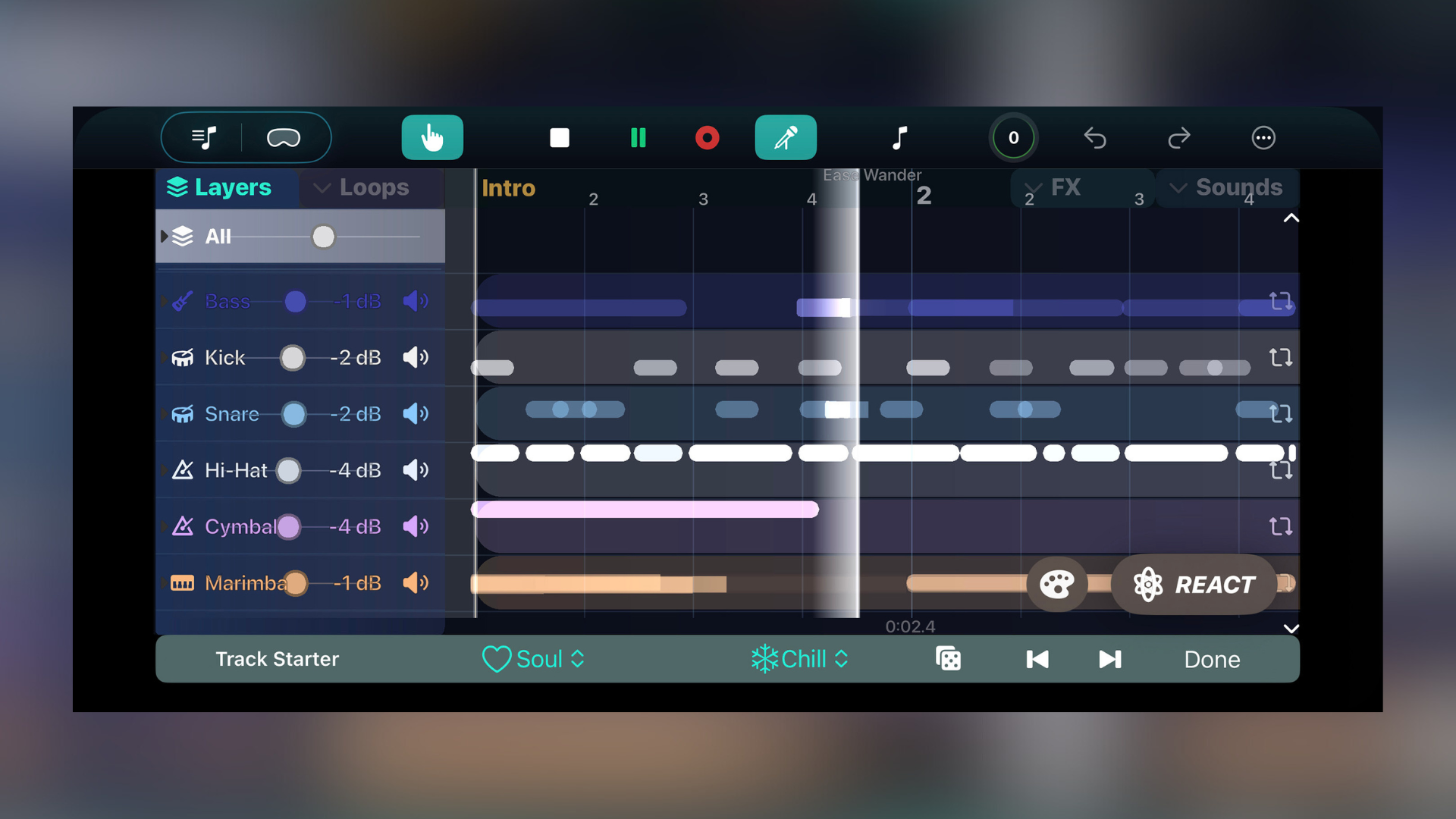
Task: Select the Intro section marker
Action: (x=508, y=188)
